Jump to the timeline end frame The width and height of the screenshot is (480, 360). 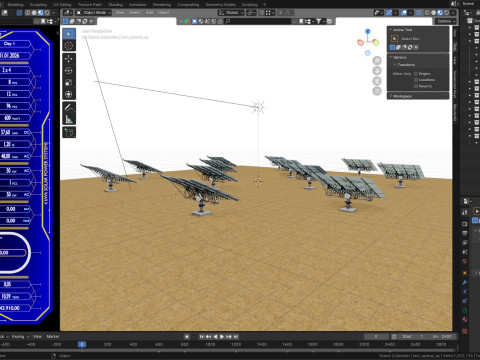pos(236,337)
